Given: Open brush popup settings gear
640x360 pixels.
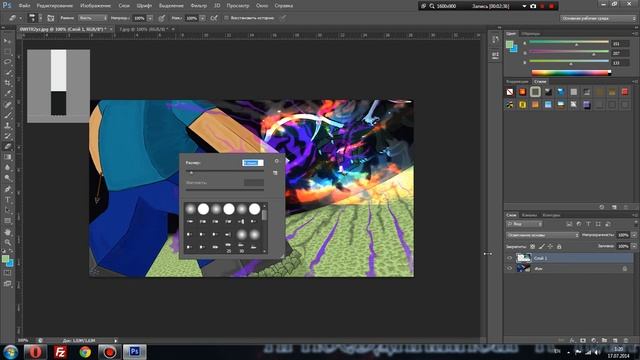Looking at the screenshot, I should pos(277,161).
